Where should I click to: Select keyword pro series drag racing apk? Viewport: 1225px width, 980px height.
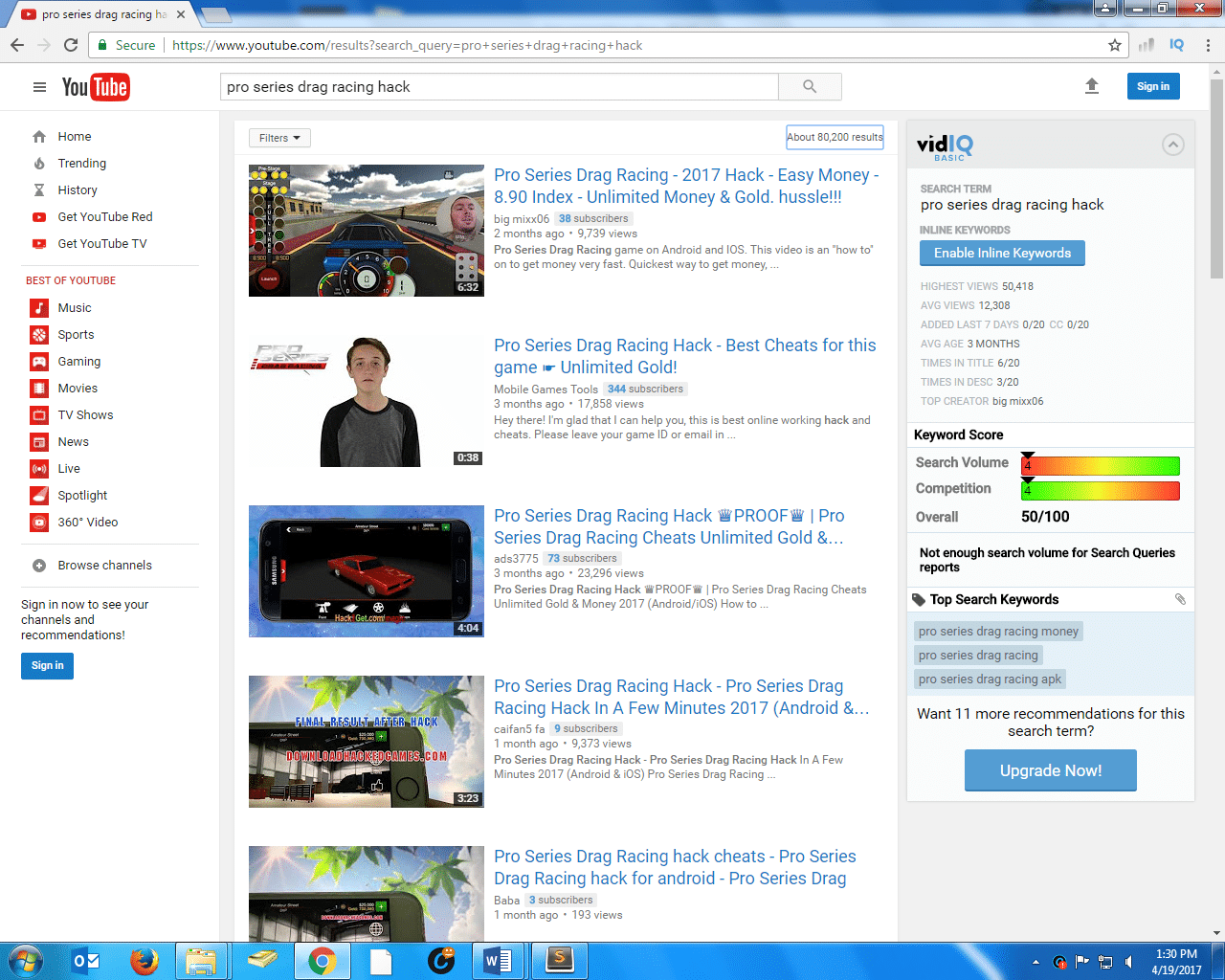990,679
